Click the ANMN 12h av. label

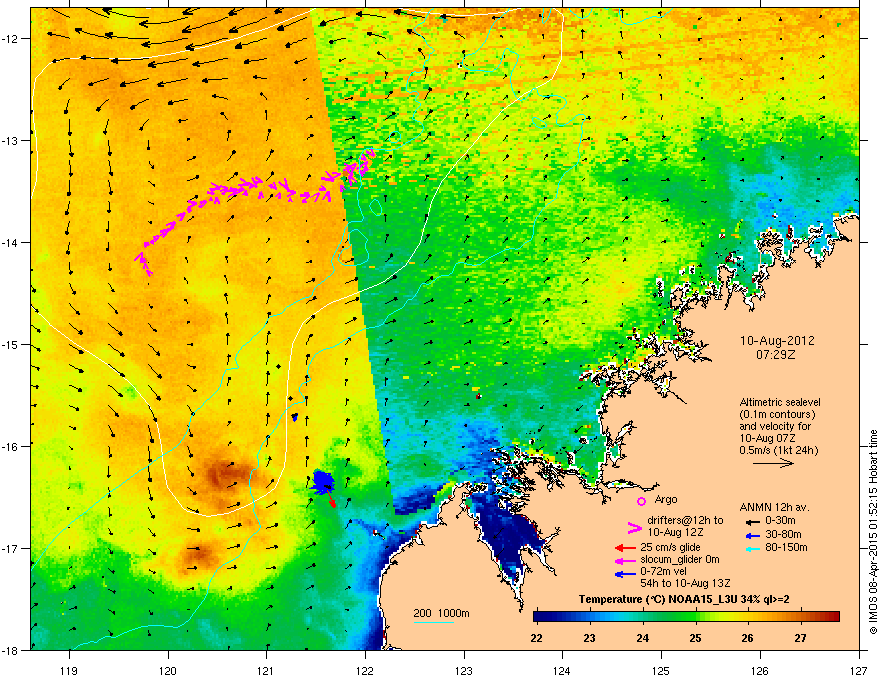[x=774, y=507]
